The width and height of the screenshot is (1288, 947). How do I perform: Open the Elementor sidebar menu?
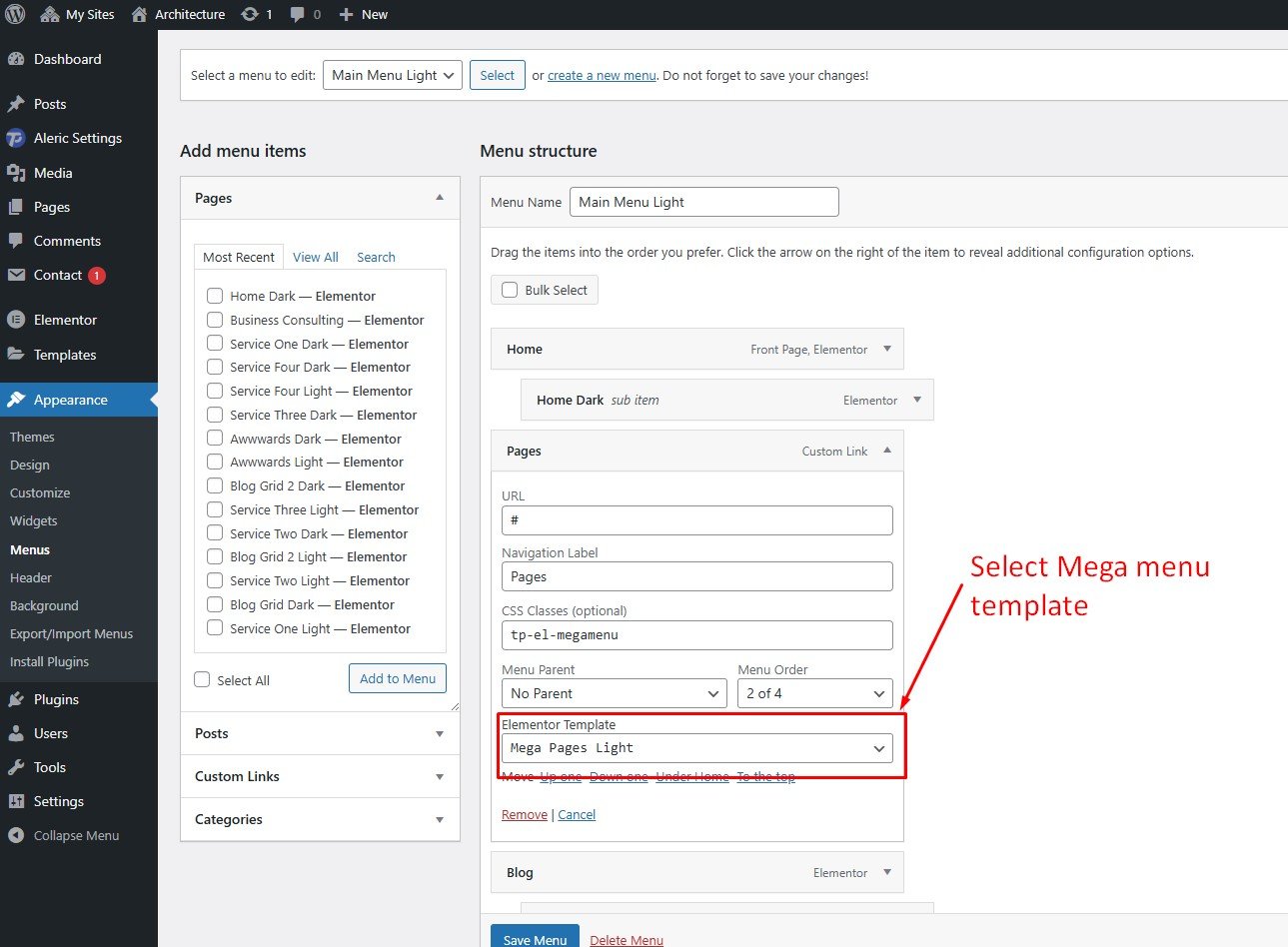65,320
